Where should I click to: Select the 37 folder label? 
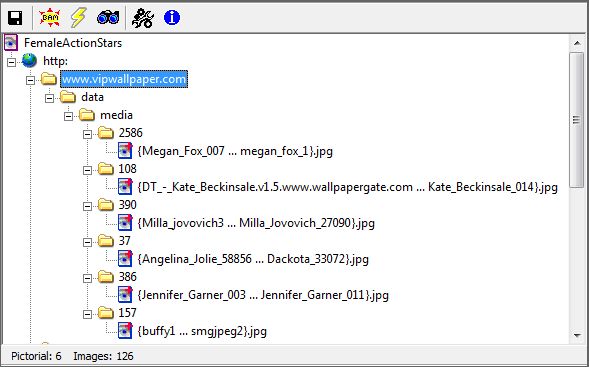tap(125, 241)
